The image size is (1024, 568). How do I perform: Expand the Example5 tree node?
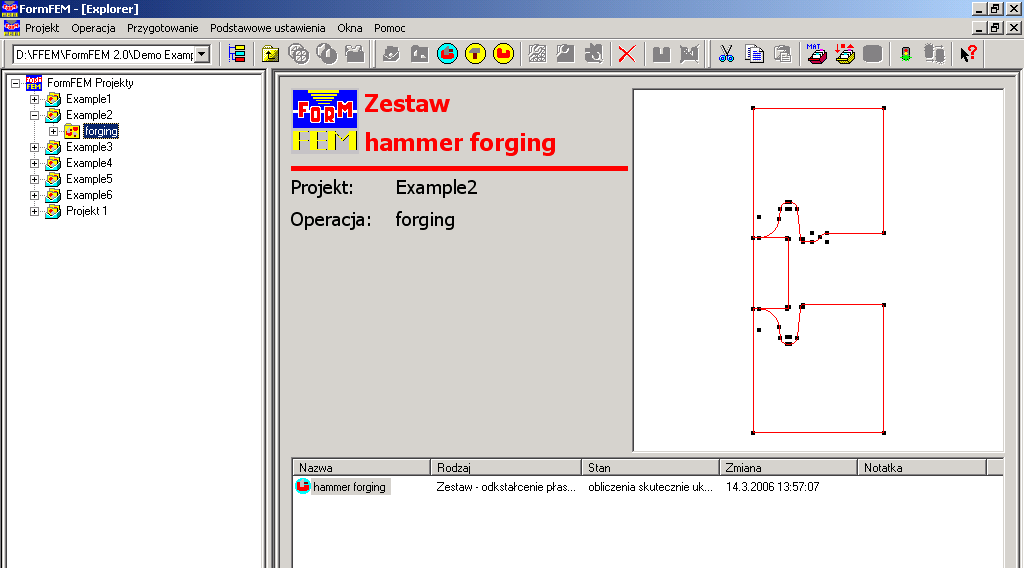(x=35, y=180)
